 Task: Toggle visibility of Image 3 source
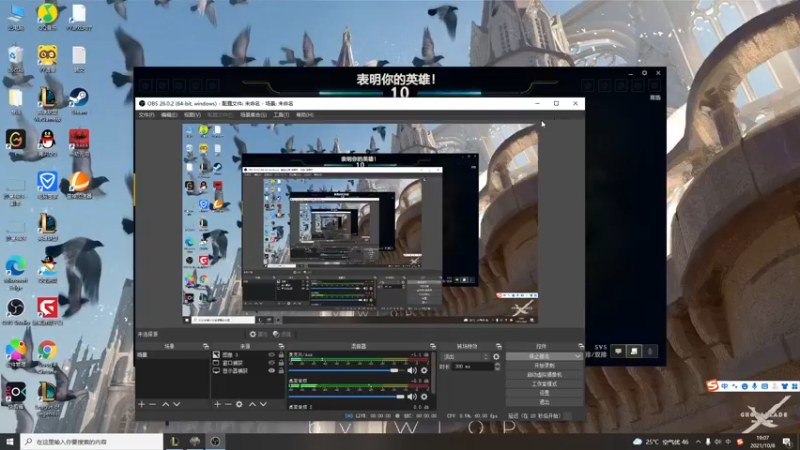(271, 355)
